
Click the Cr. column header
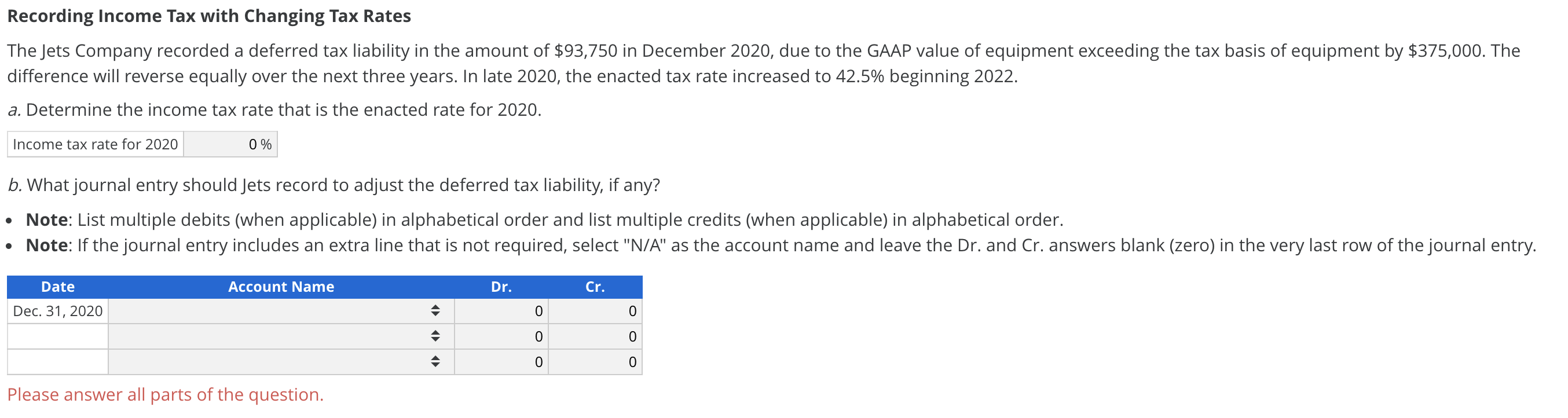pyautogui.click(x=595, y=287)
